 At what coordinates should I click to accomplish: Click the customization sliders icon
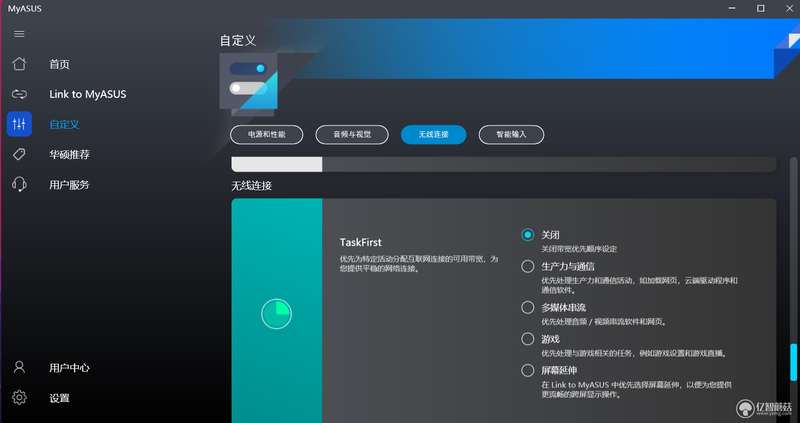[x=19, y=124]
